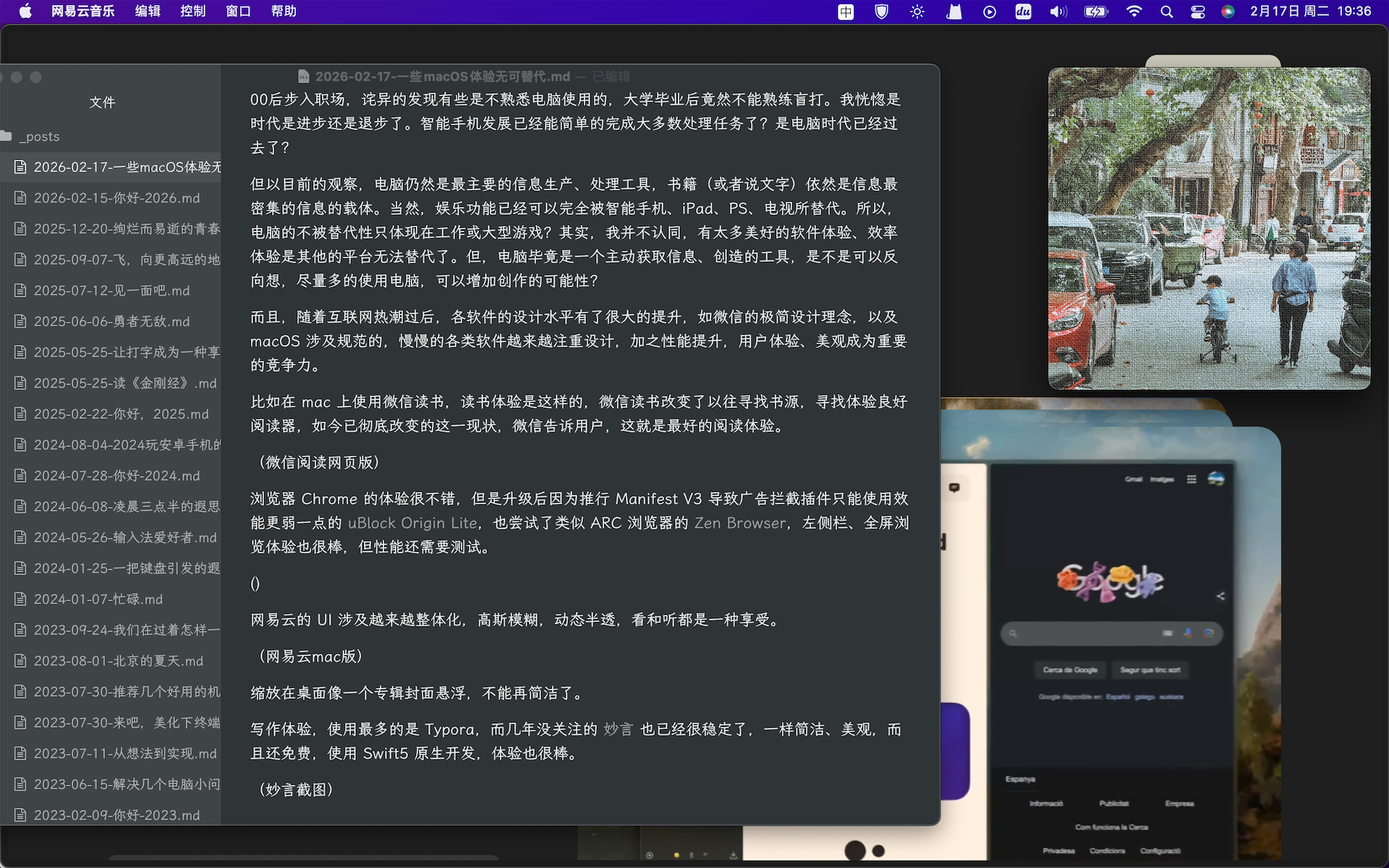1389x868 pixels.
Task: Open the 窗口 menu
Action: pyautogui.click(x=238, y=12)
